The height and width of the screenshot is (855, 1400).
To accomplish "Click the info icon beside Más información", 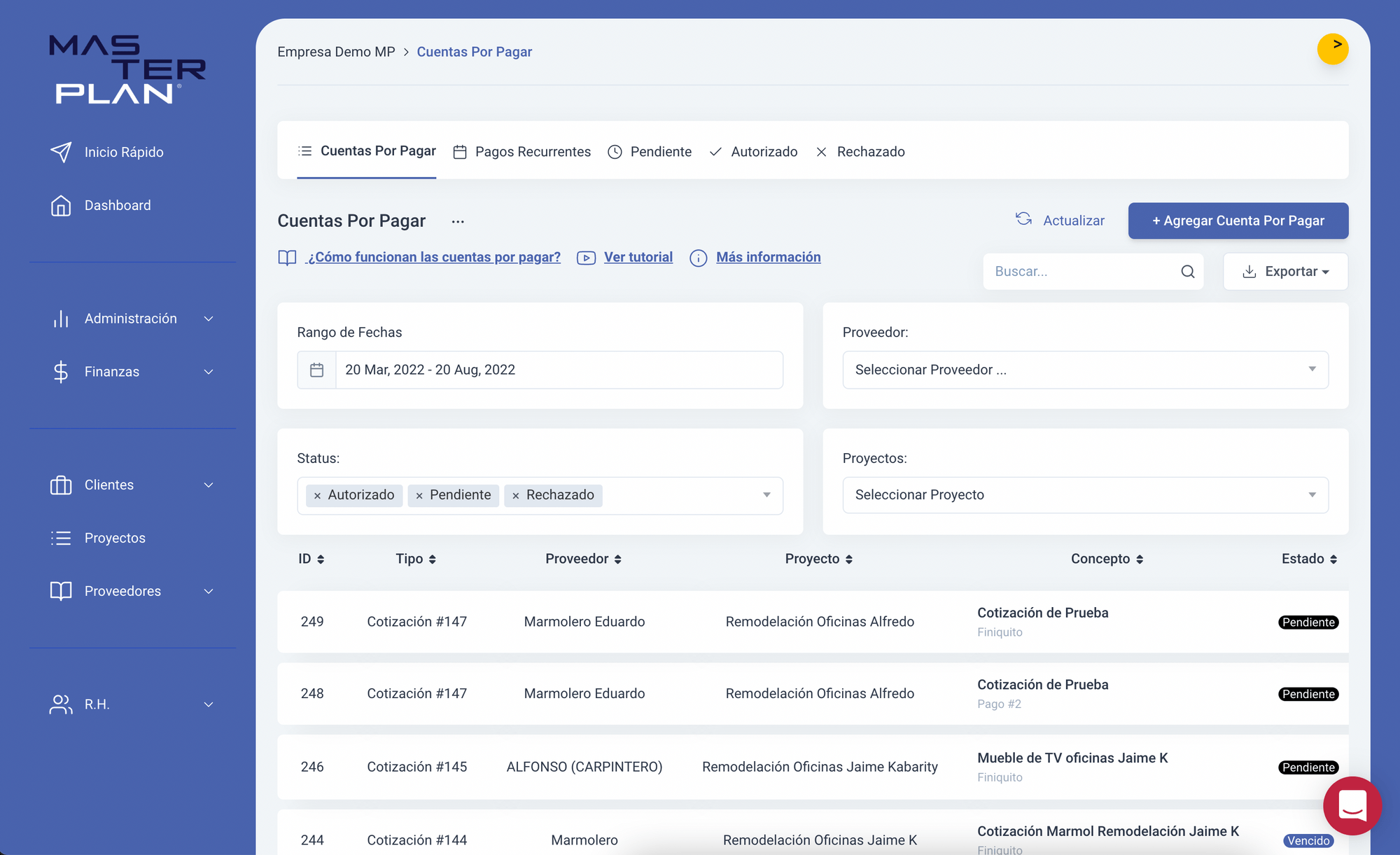I will tap(699, 258).
